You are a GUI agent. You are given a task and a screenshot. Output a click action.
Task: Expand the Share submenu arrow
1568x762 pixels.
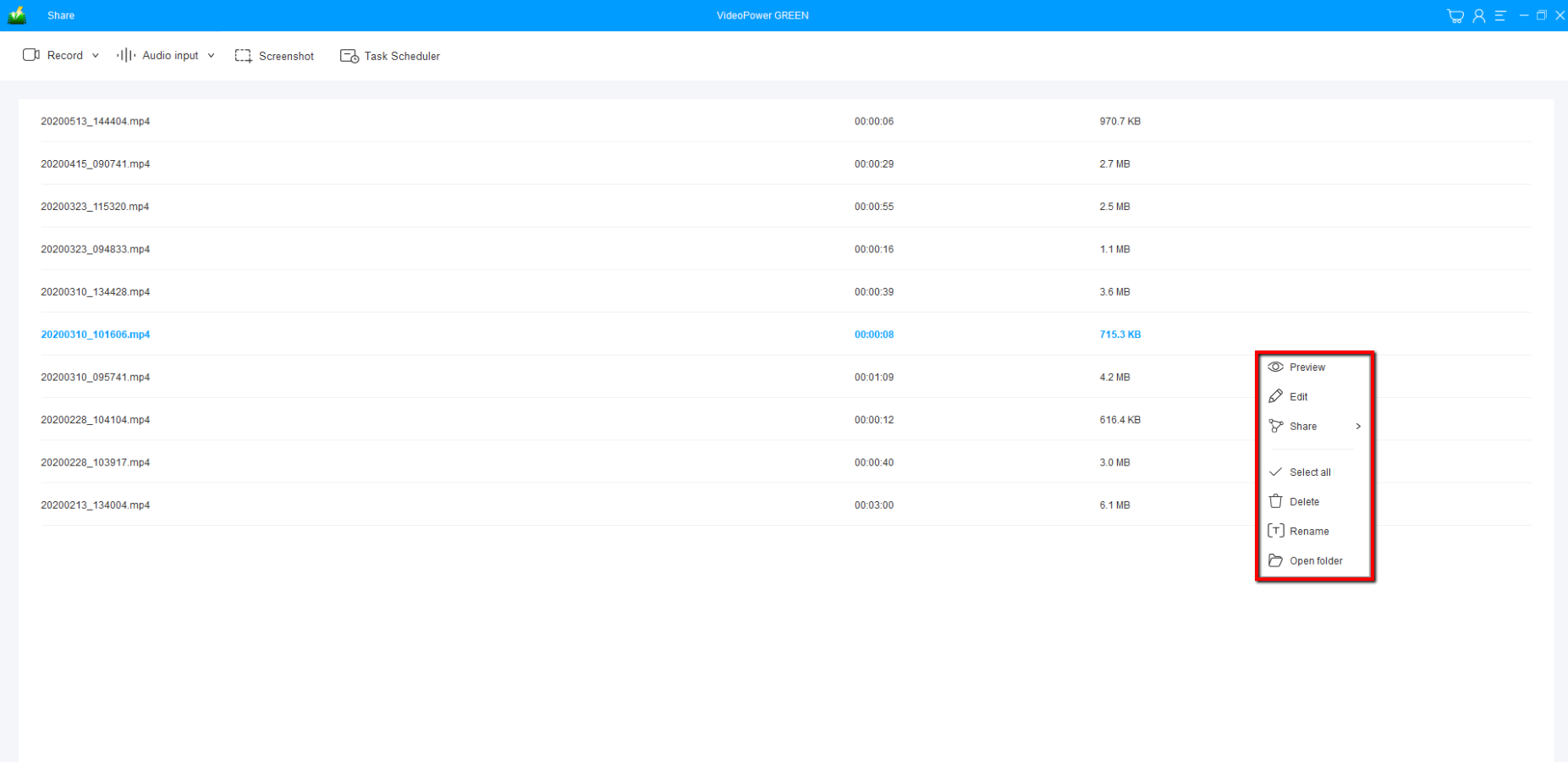(1358, 427)
